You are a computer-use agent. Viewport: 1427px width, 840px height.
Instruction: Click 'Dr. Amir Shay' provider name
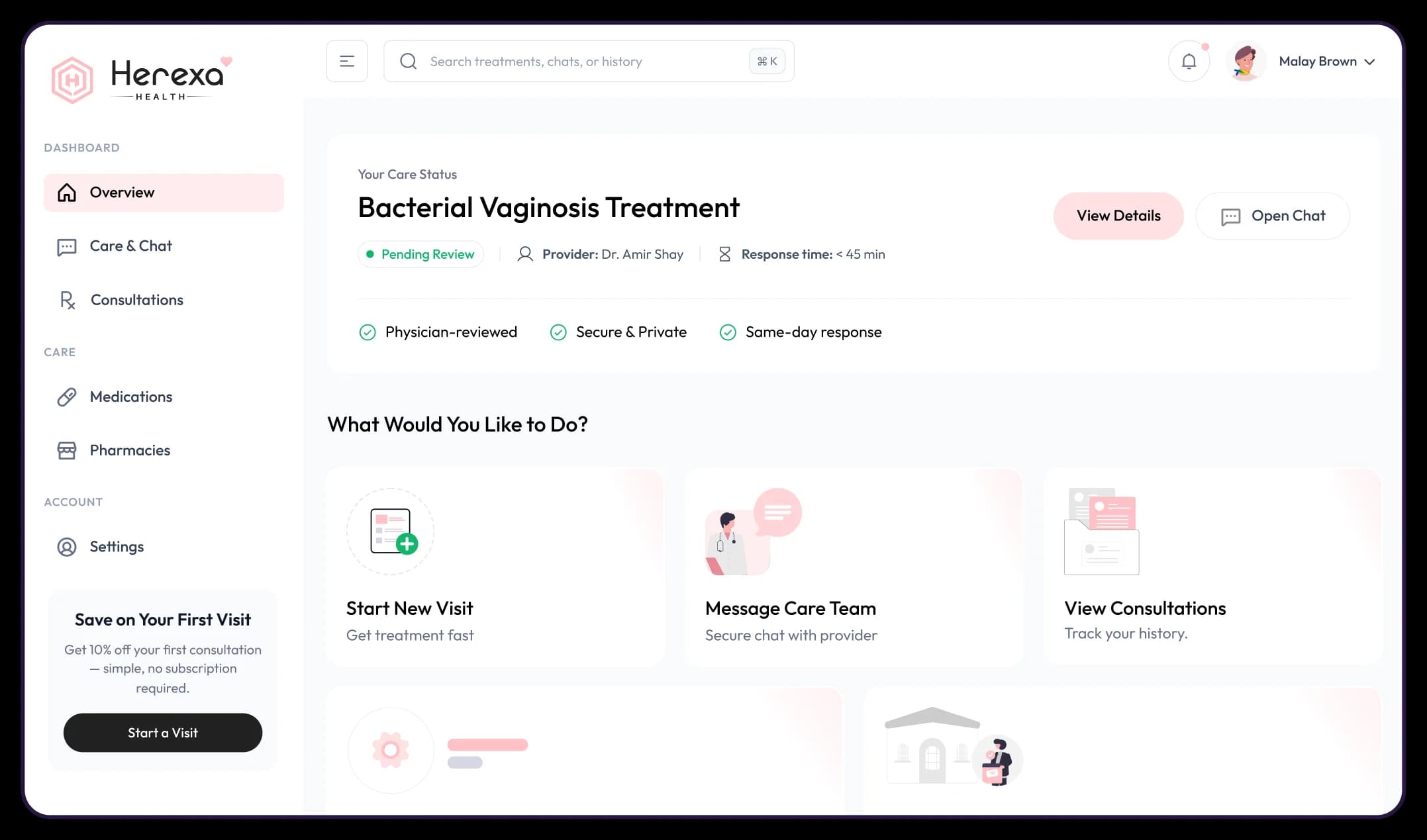642,254
